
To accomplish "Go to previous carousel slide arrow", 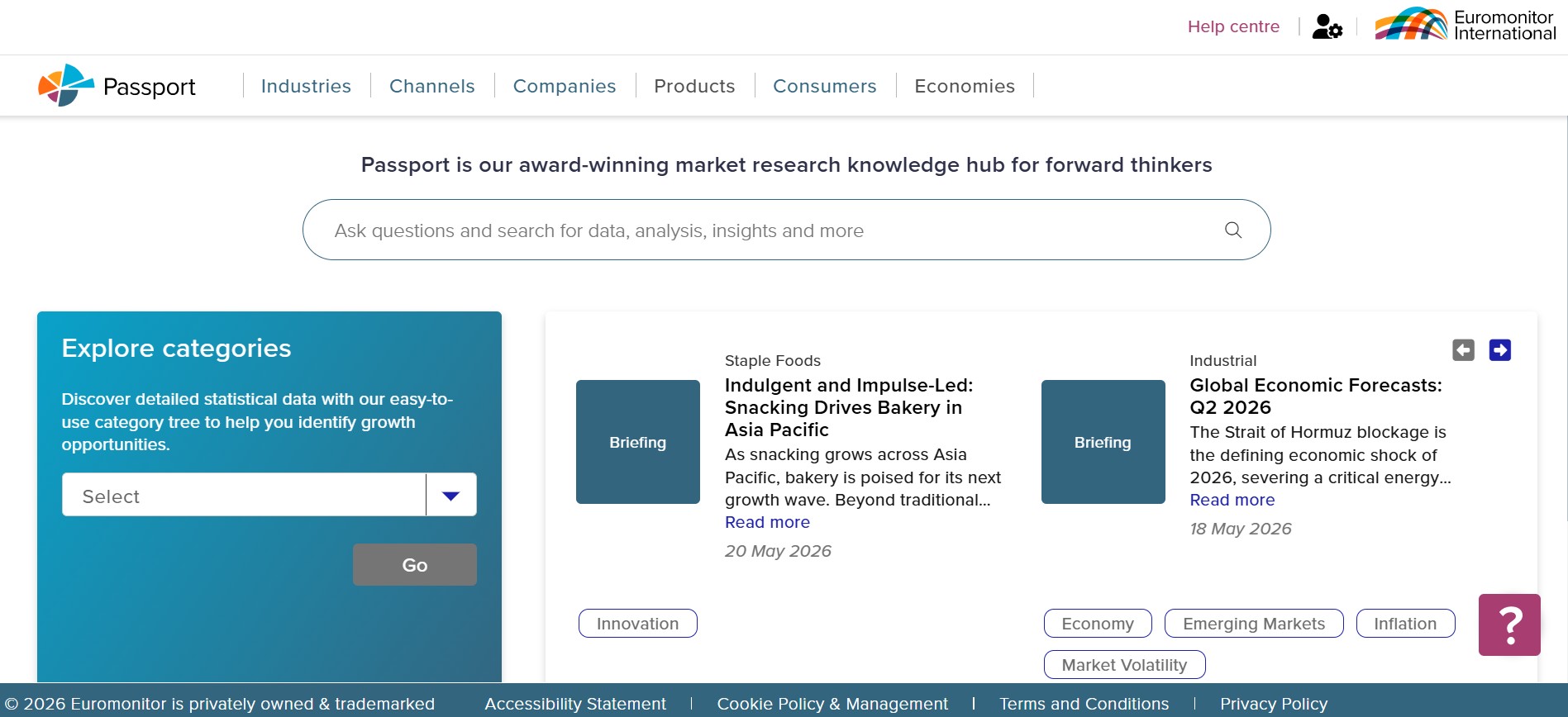I will tap(1463, 350).
